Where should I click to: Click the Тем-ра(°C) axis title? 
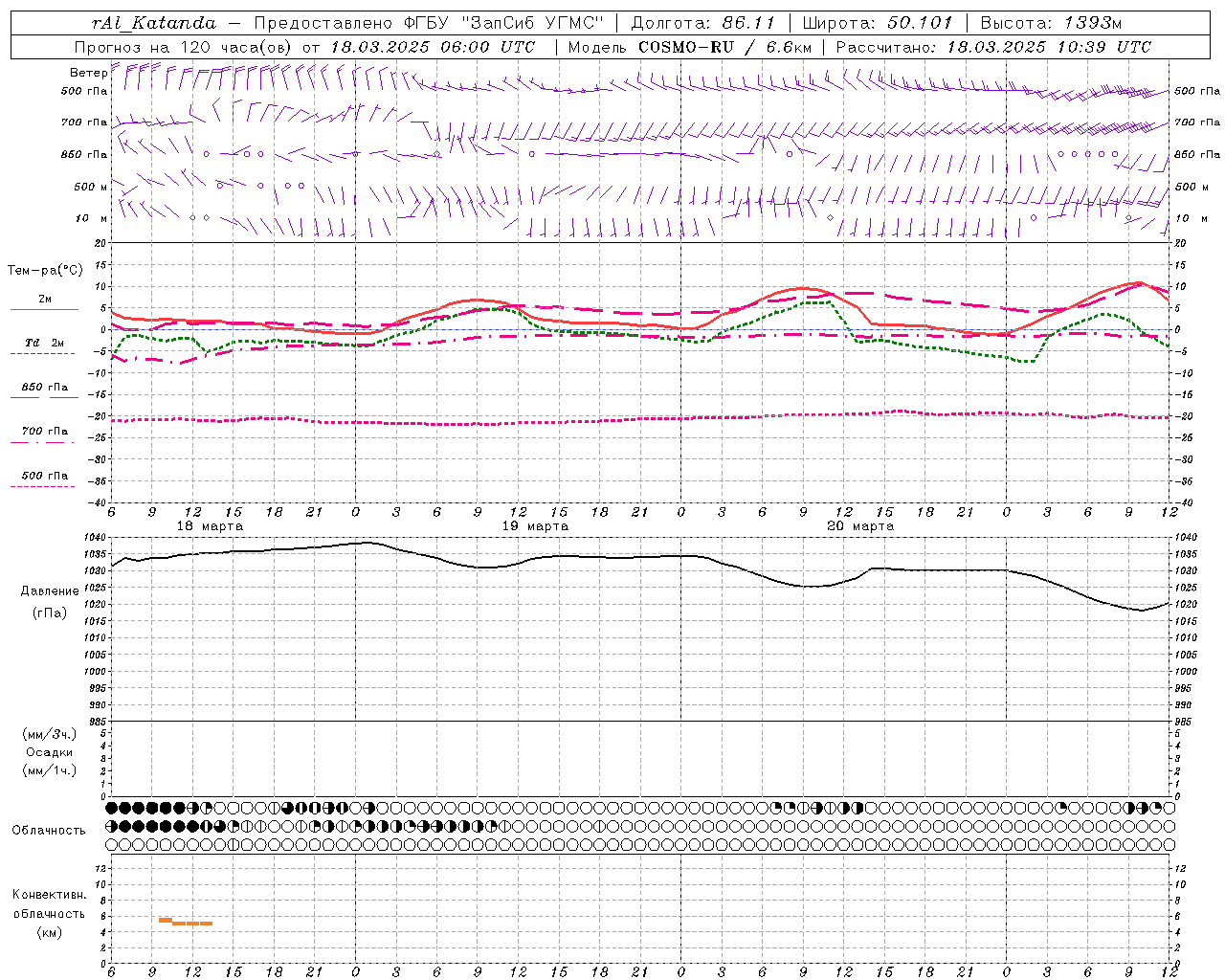tap(45, 271)
